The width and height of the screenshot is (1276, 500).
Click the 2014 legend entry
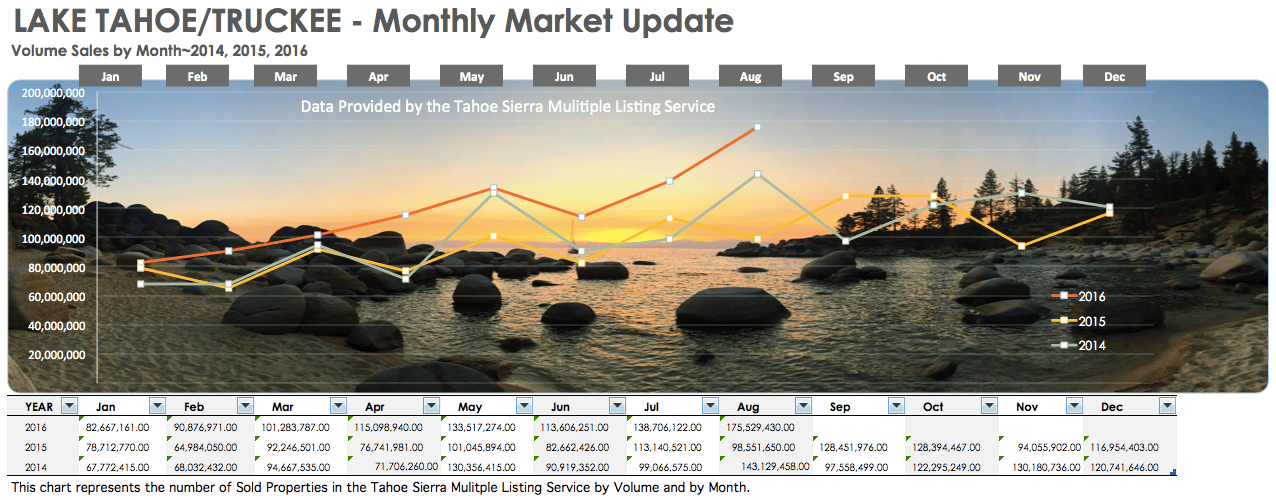(x=1077, y=345)
